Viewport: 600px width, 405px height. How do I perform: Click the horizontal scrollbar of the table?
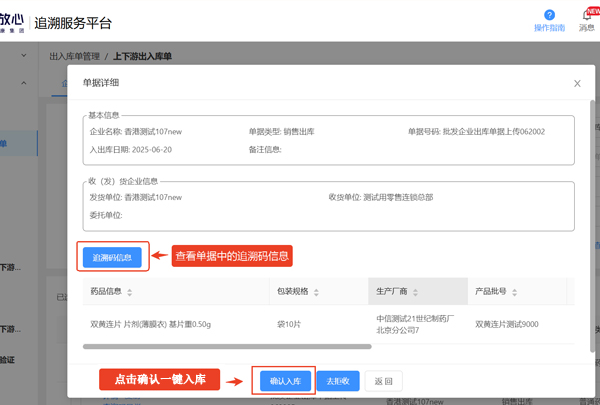(x=227, y=346)
